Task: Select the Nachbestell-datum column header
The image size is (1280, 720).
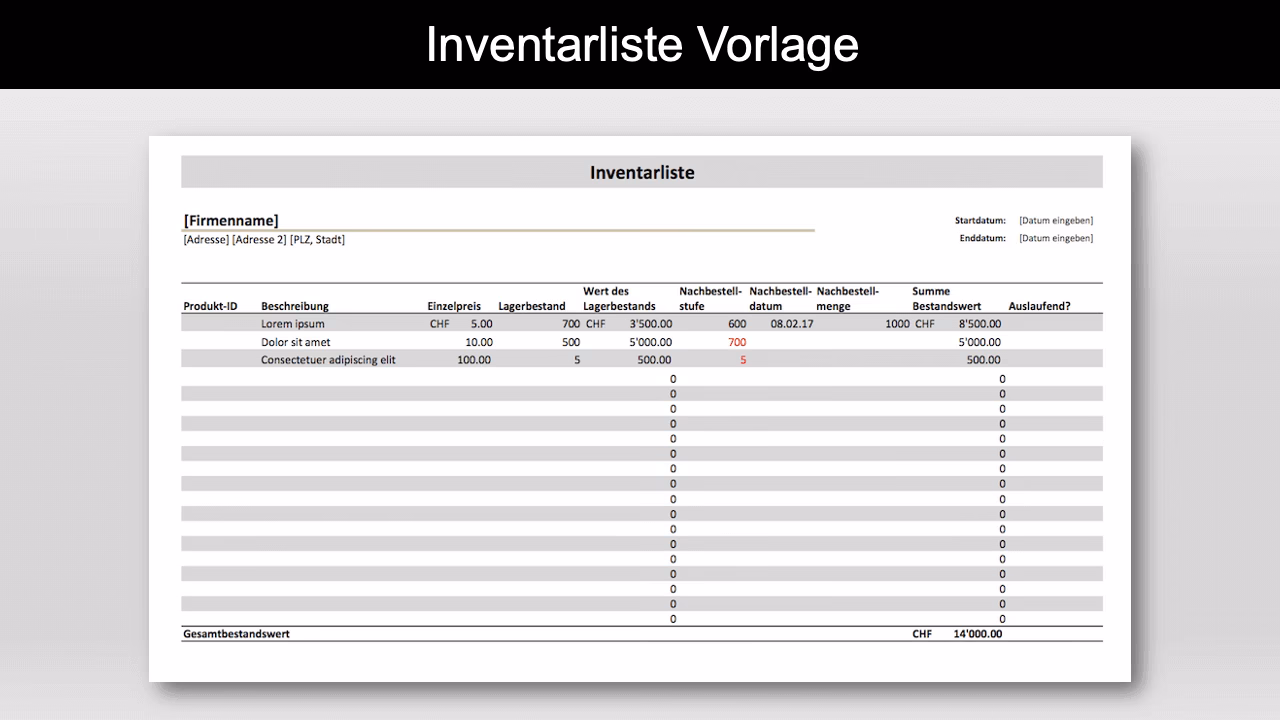Action: 778,299
